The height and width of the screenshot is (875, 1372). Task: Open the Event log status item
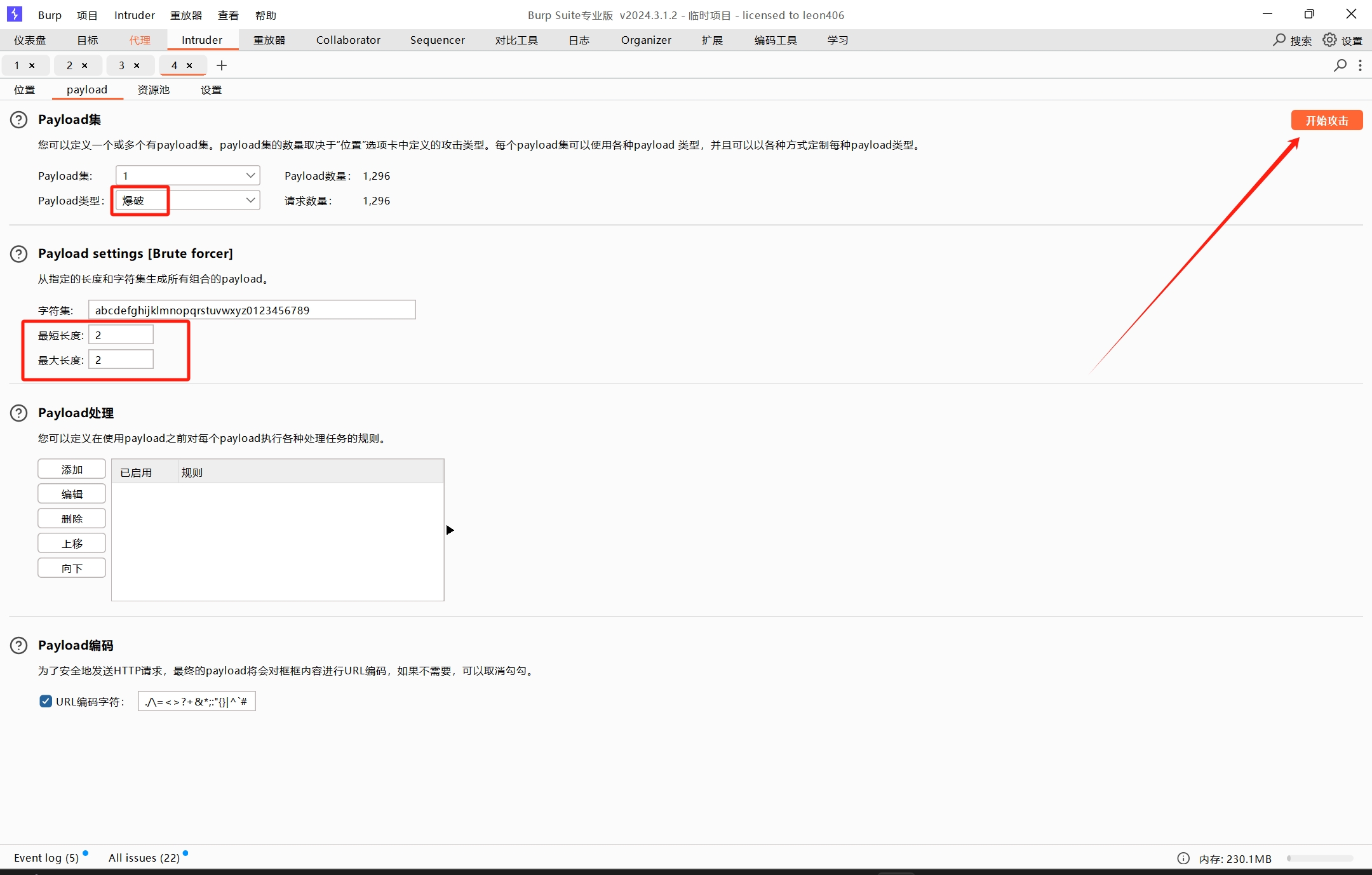pos(46,858)
